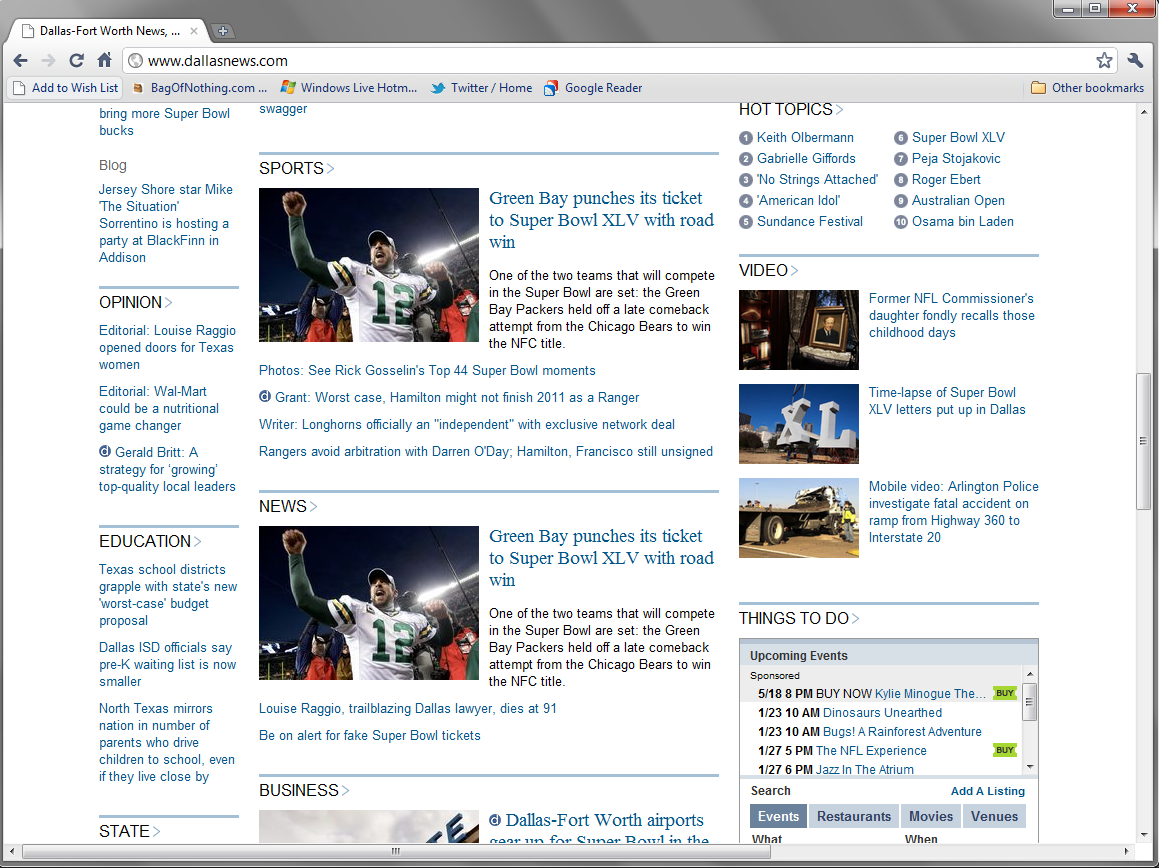
Task: Open Rick Gosselin's Top 44 Super Bowl moments
Action: coord(427,370)
